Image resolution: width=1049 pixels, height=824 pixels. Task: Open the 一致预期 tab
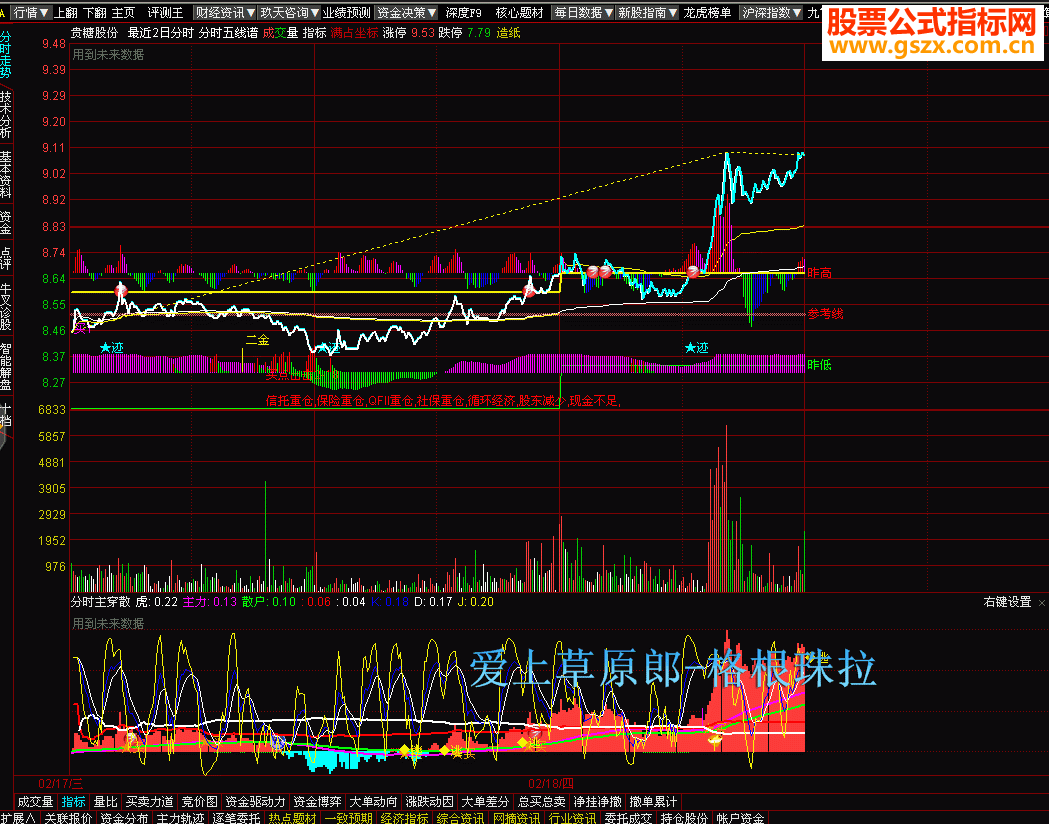click(349, 817)
